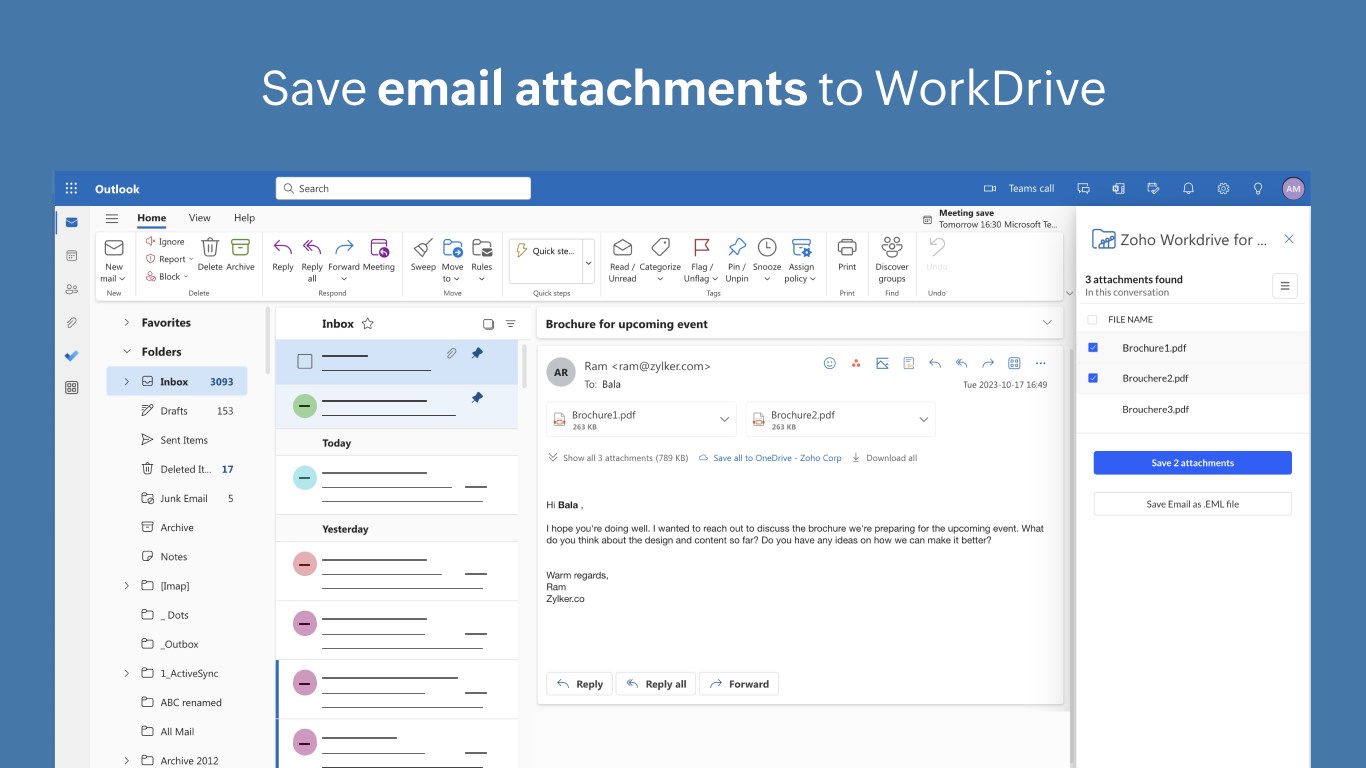The image size is (1366, 768).
Task: Open notifications bell in header
Action: 1188,188
